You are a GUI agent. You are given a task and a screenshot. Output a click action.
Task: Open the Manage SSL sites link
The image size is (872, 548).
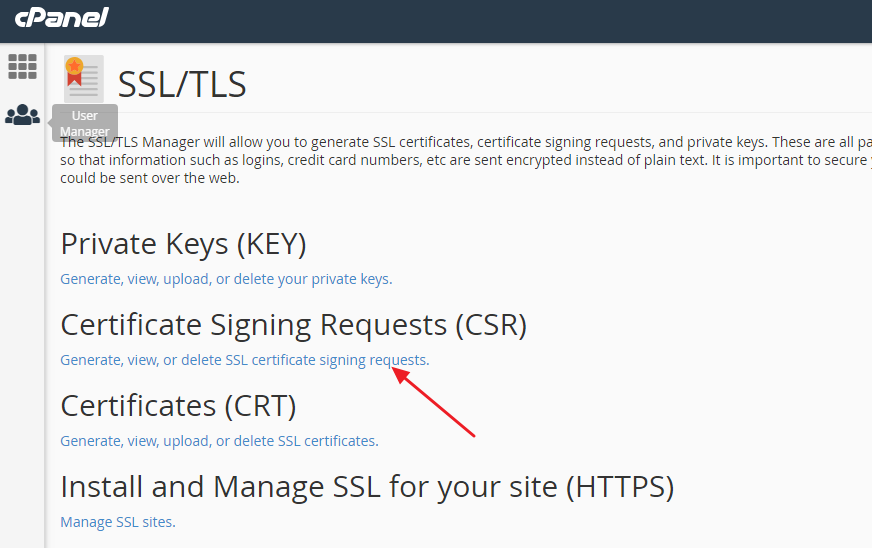(x=117, y=522)
